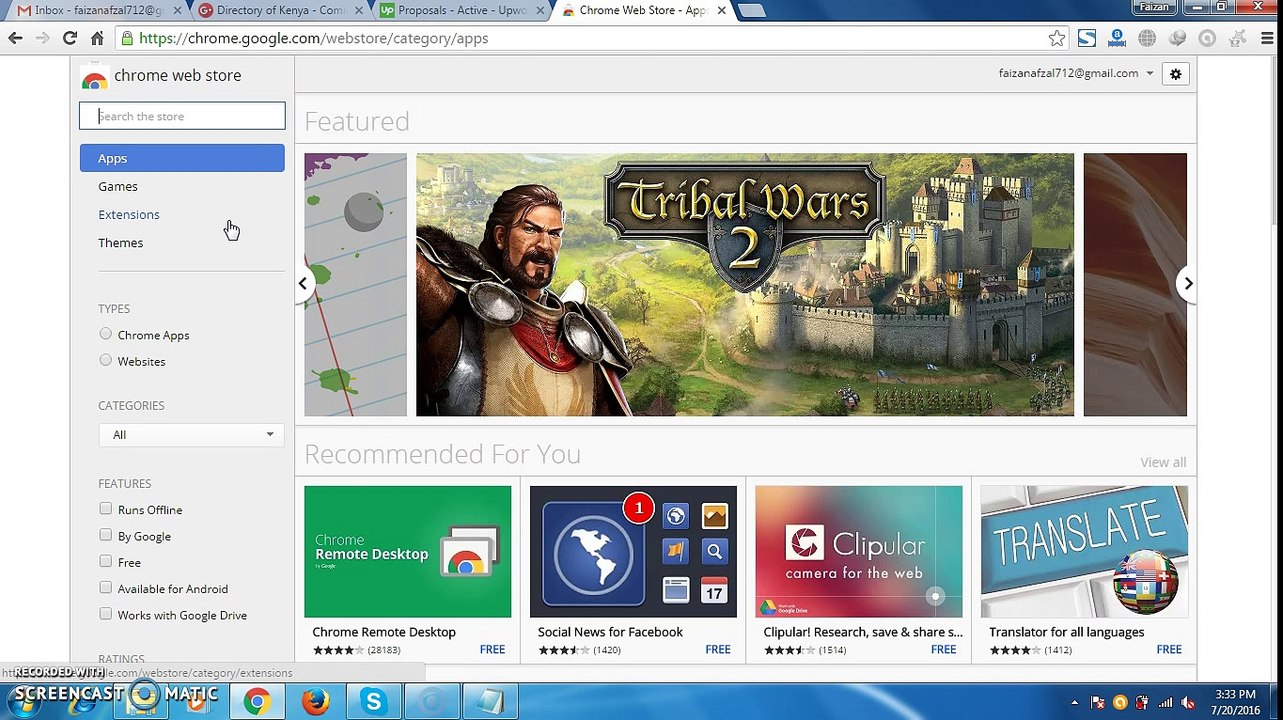The height and width of the screenshot is (720, 1283).
Task: Check Works with Google Drive filter
Action: coord(106,614)
